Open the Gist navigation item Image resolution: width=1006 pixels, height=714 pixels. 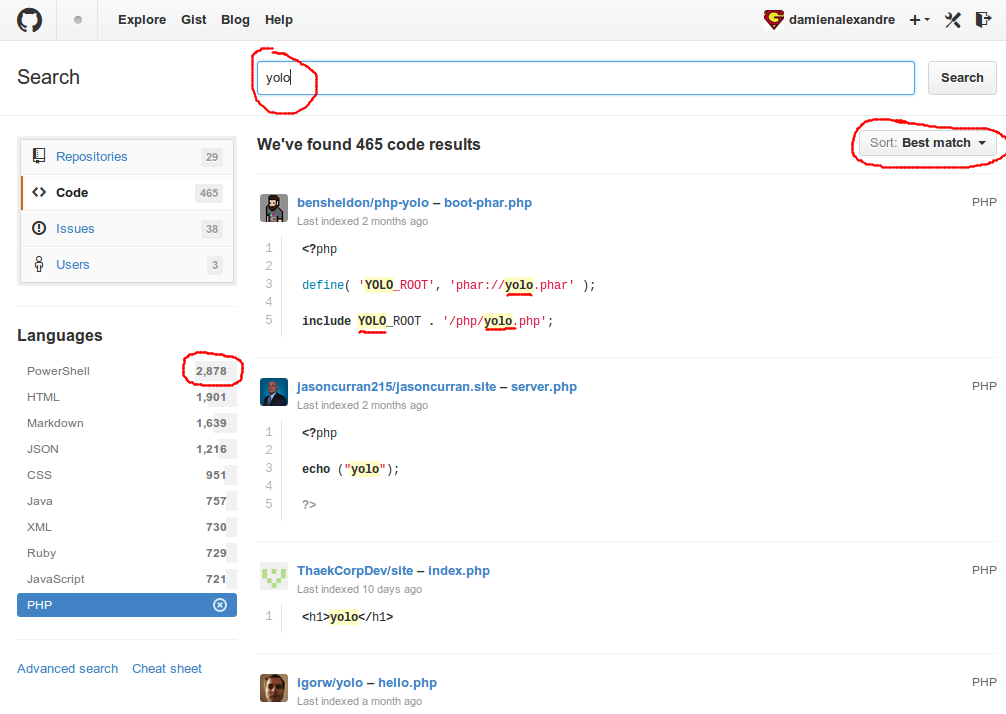tap(194, 20)
